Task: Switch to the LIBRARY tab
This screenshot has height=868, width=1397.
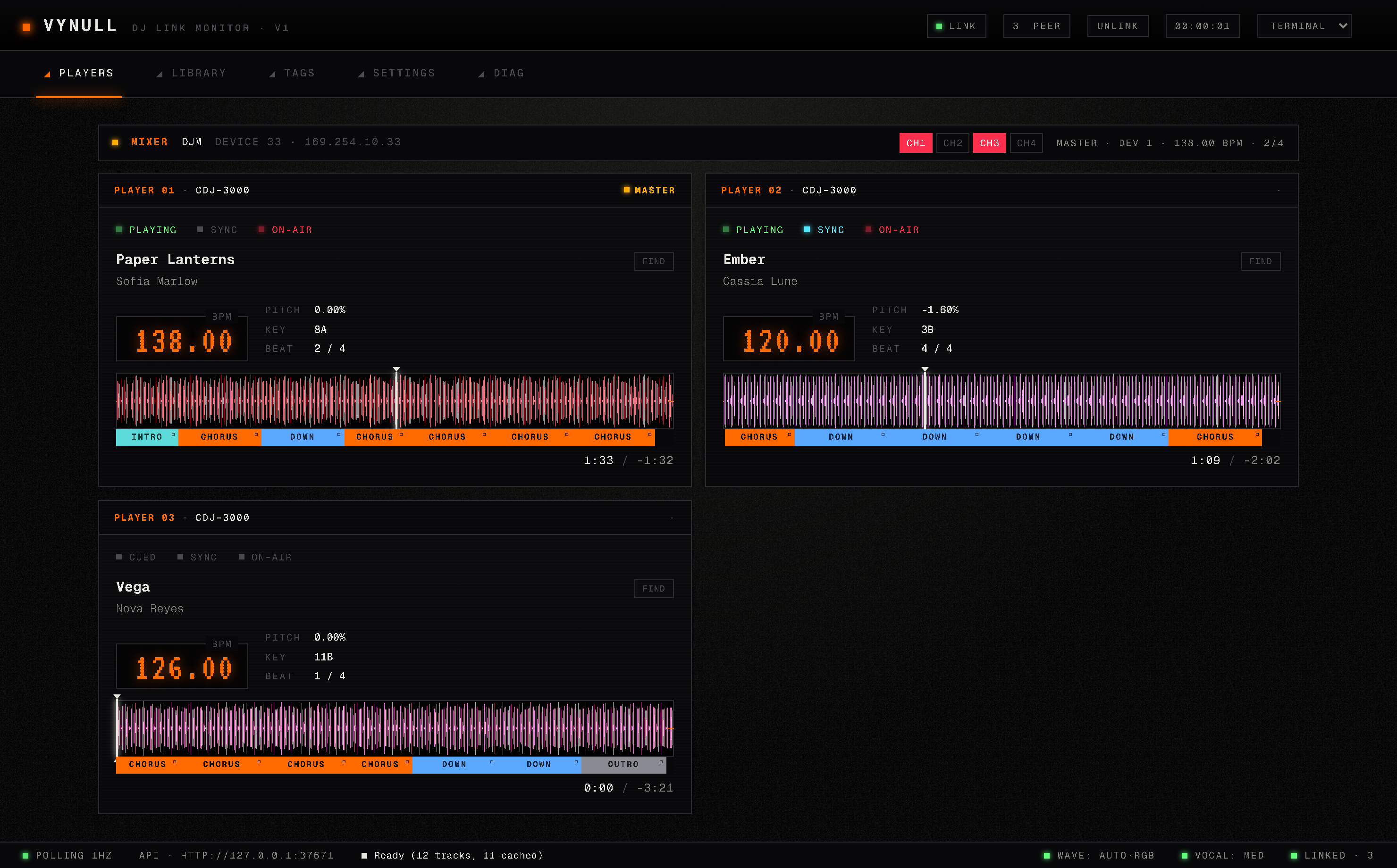Action: point(193,74)
